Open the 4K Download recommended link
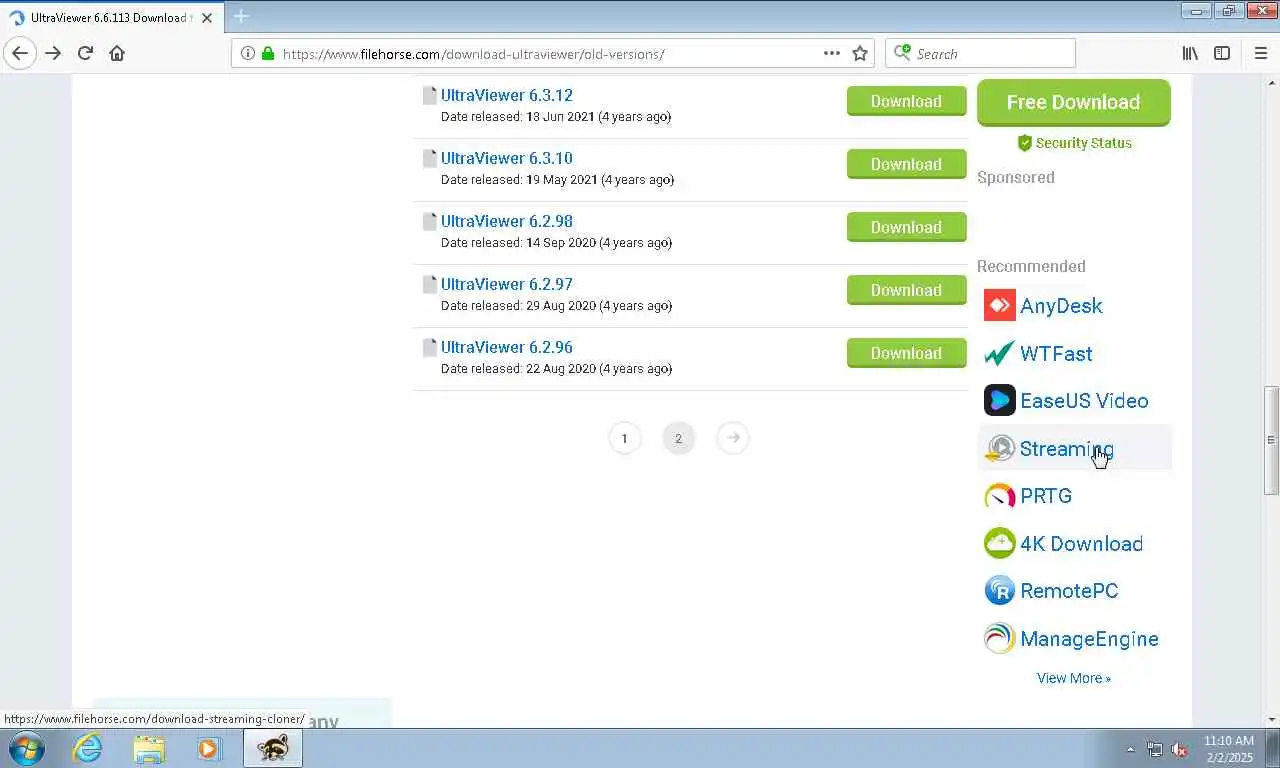Screen dimensions: 1280x768 1081,543
